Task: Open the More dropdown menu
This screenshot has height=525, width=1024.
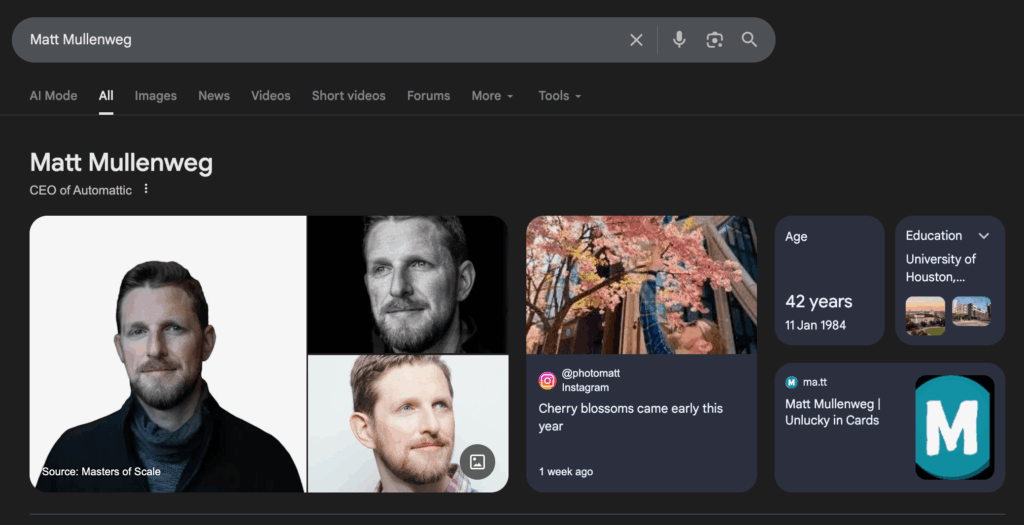Action: pyautogui.click(x=492, y=96)
